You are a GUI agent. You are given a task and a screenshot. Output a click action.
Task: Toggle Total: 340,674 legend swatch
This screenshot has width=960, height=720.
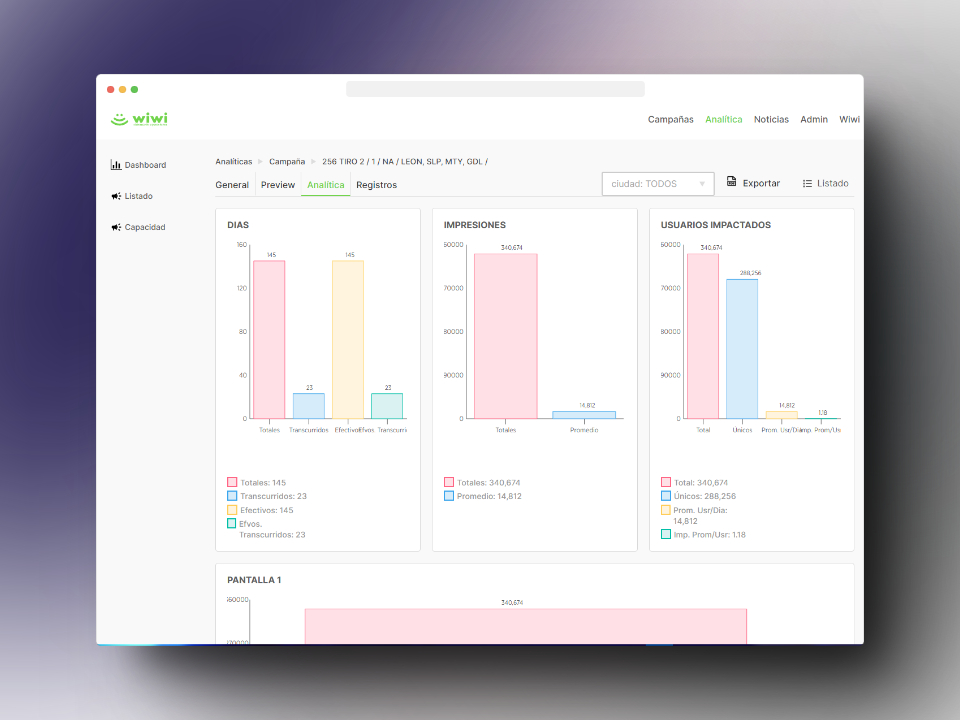click(666, 482)
